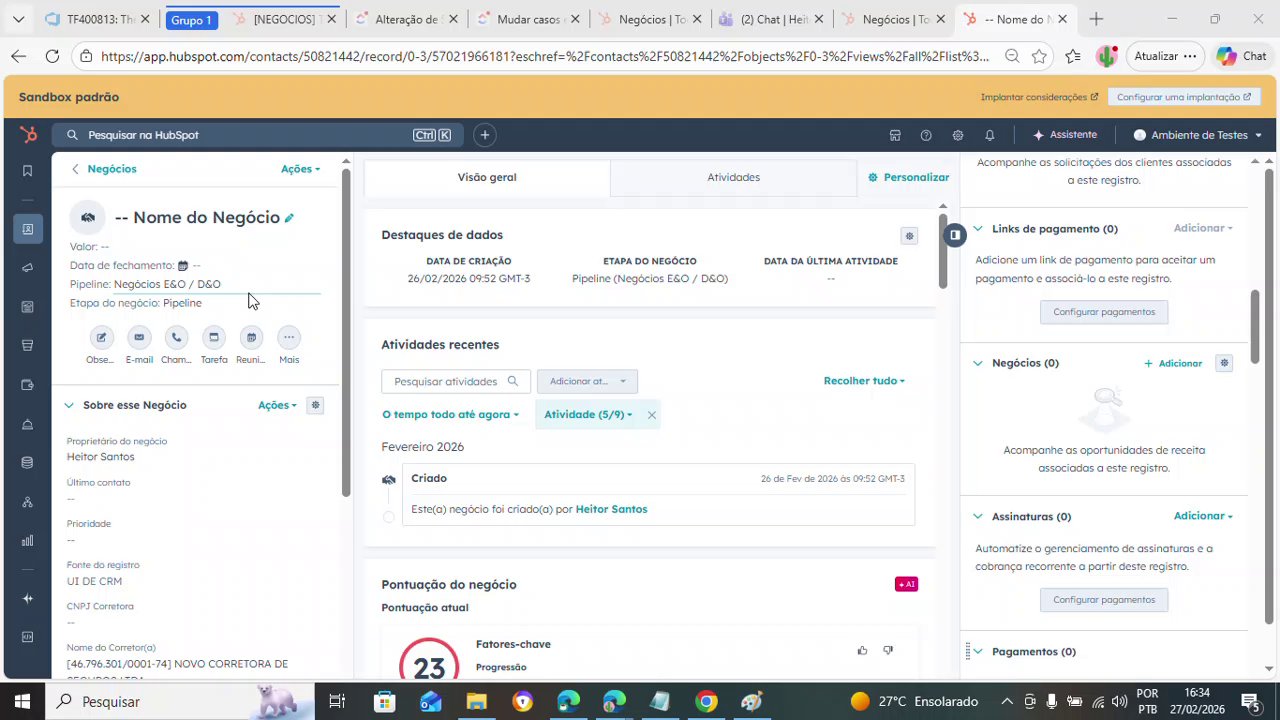Viewport: 1280px width, 720px height.
Task: Give thumbs up on Fatores-chave
Action: pos(862,650)
